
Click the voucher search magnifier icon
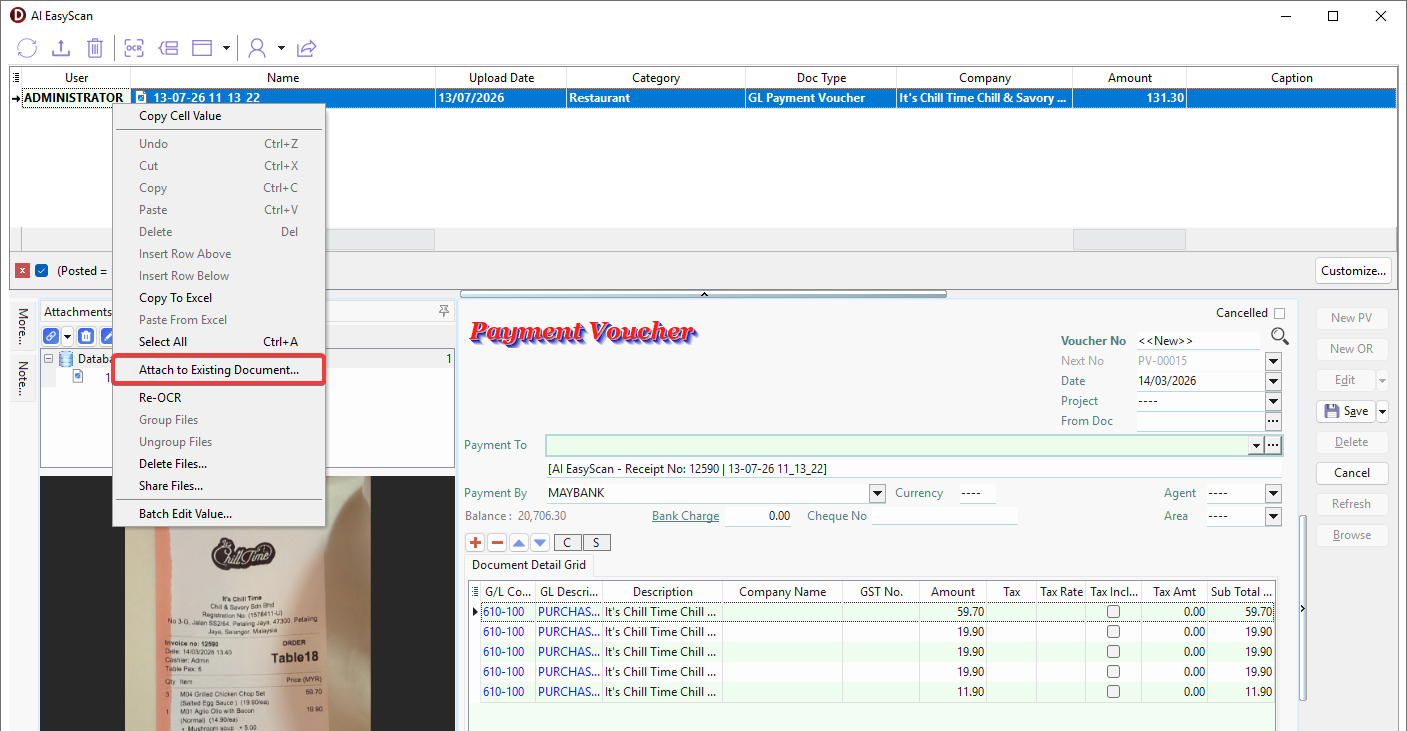click(x=1280, y=337)
